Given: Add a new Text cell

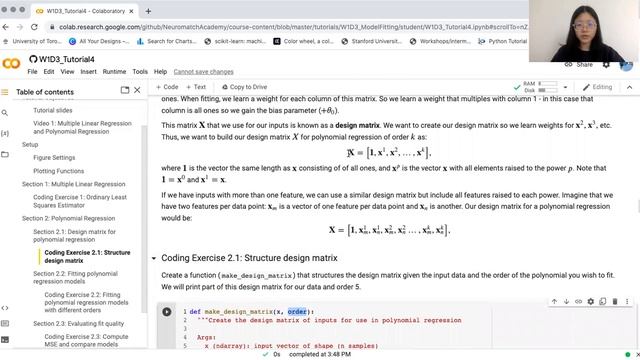Looking at the screenshot, I should 196,87.
